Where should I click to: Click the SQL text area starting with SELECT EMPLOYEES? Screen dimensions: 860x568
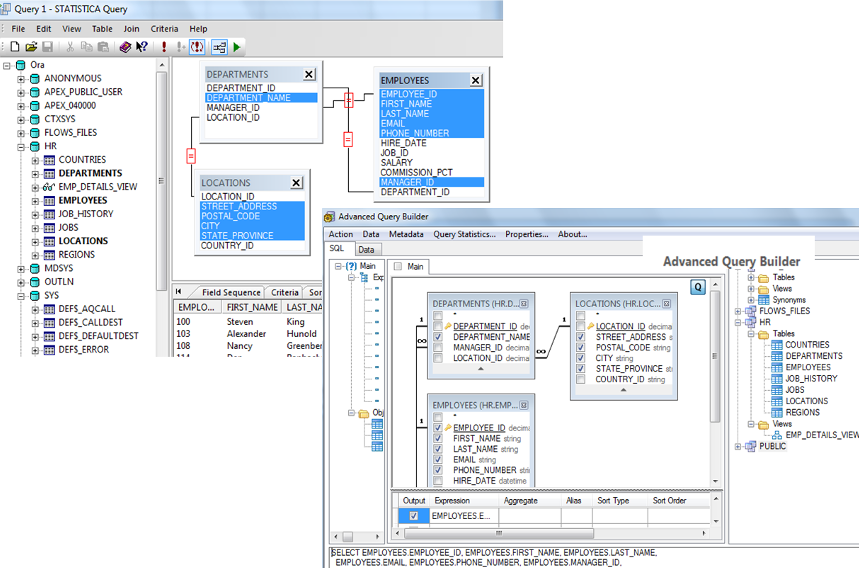tap(595, 558)
